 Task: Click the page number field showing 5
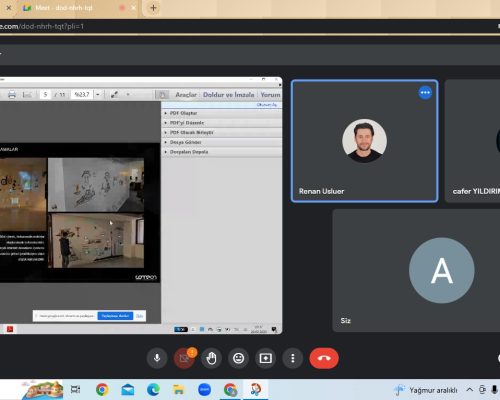tap(45, 95)
